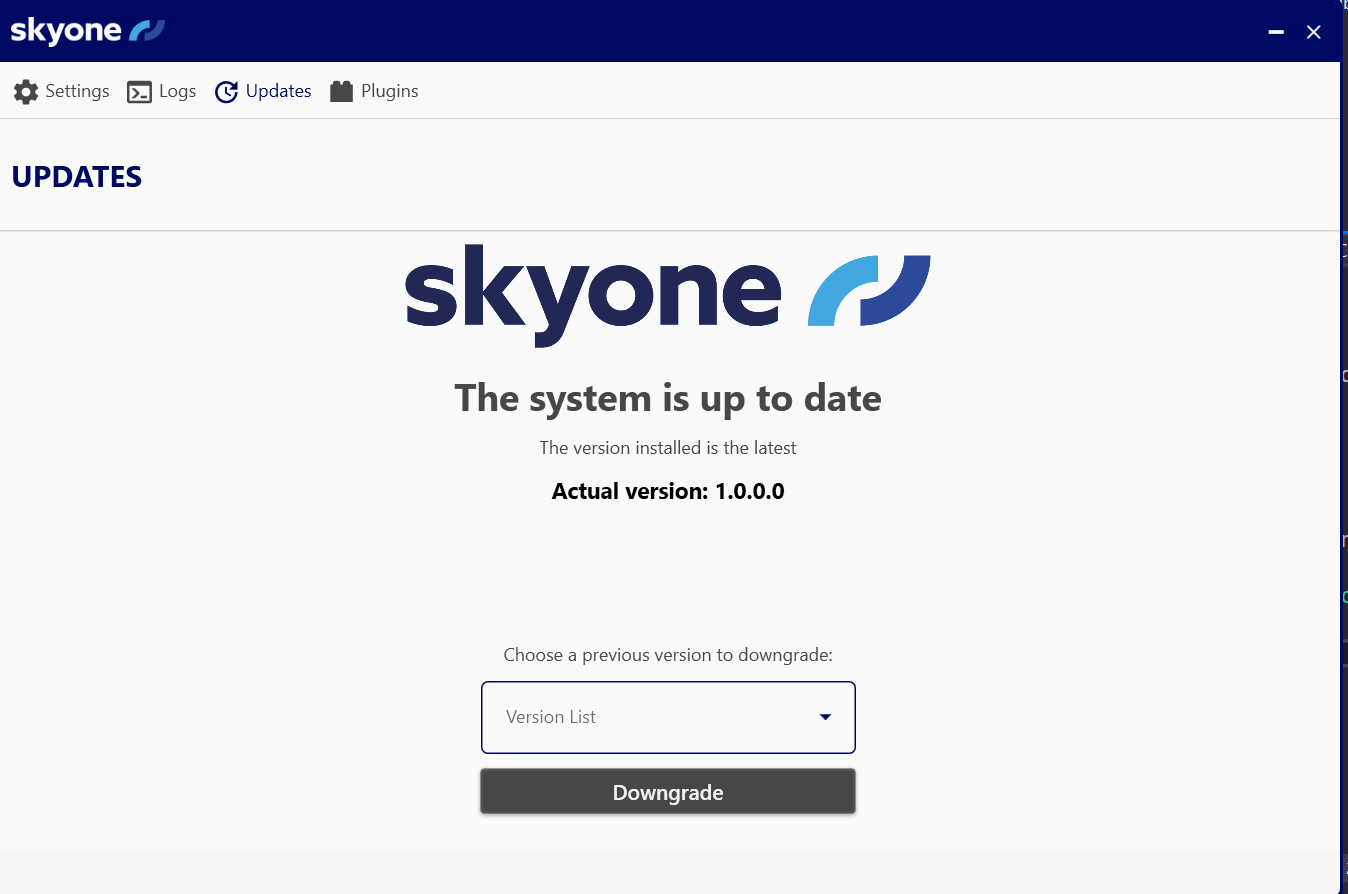
Task: Click the "The system is up to date" message
Action: 668,398
